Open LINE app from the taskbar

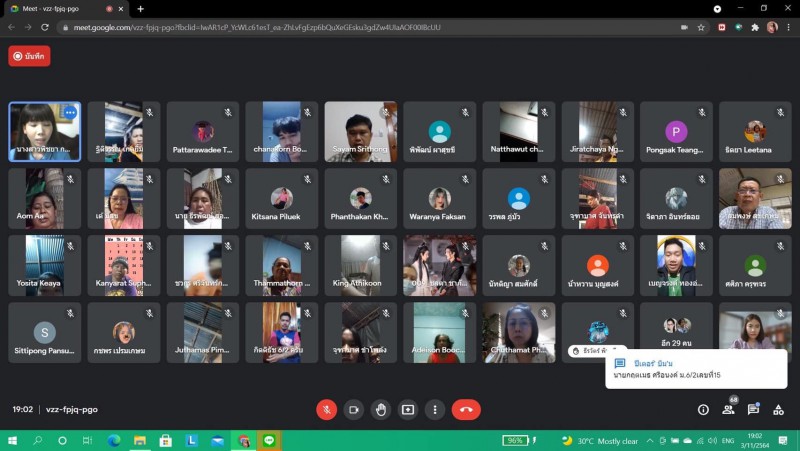coord(269,440)
